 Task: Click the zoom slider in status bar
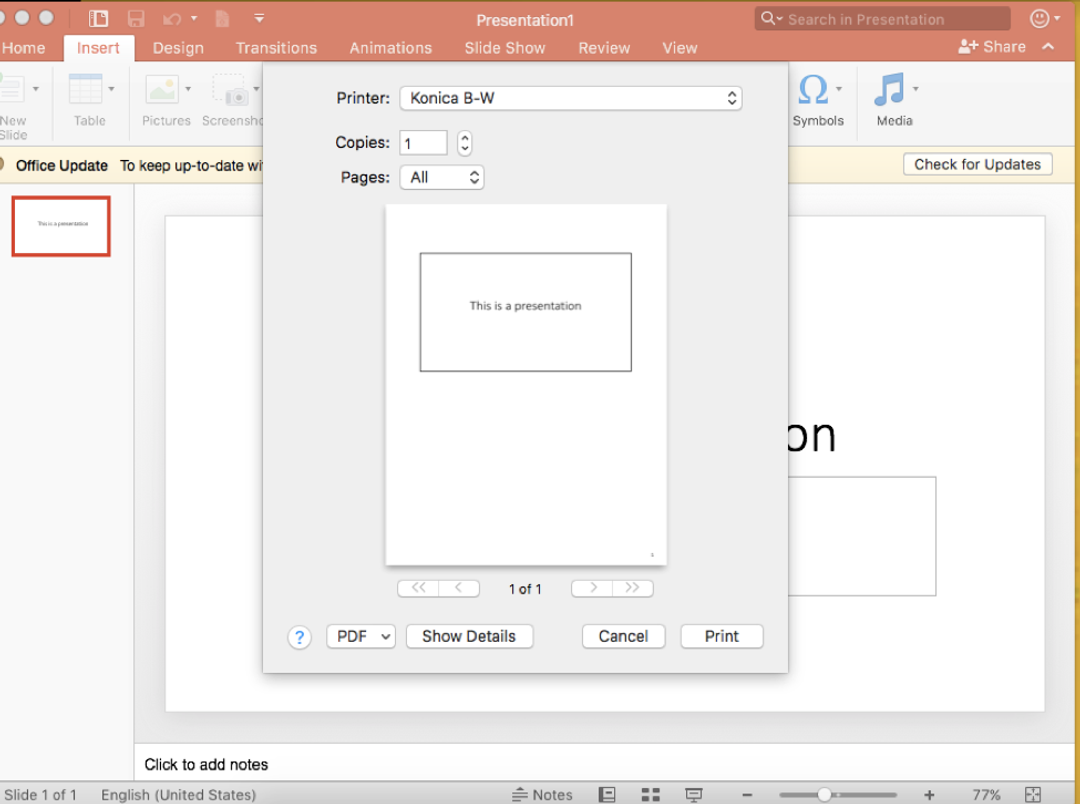coord(825,794)
